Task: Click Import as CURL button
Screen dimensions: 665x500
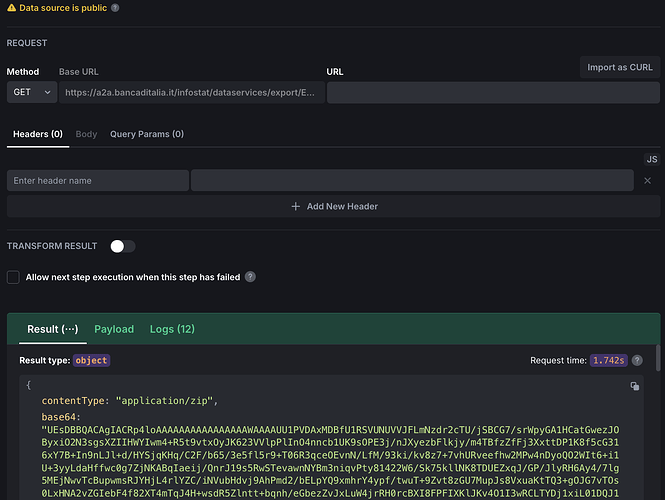Action: coord(620,67)
